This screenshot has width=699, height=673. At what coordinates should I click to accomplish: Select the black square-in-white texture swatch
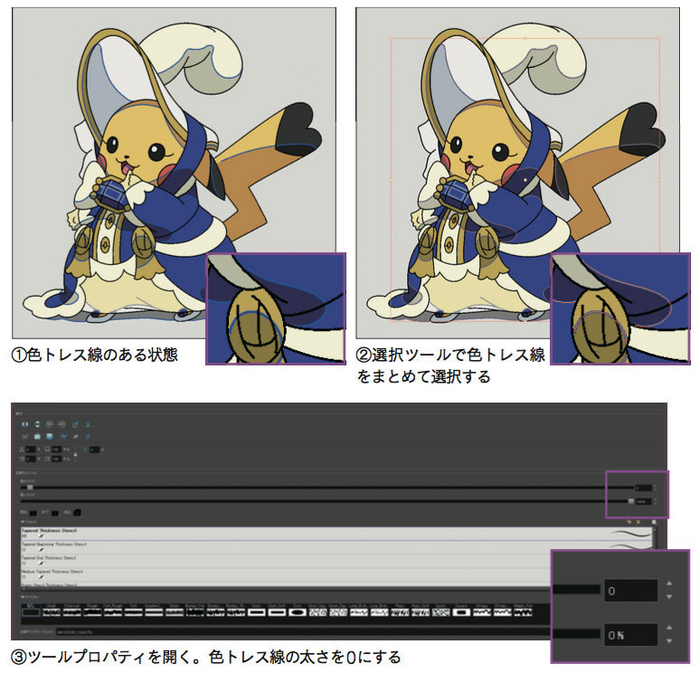point(461,612)
